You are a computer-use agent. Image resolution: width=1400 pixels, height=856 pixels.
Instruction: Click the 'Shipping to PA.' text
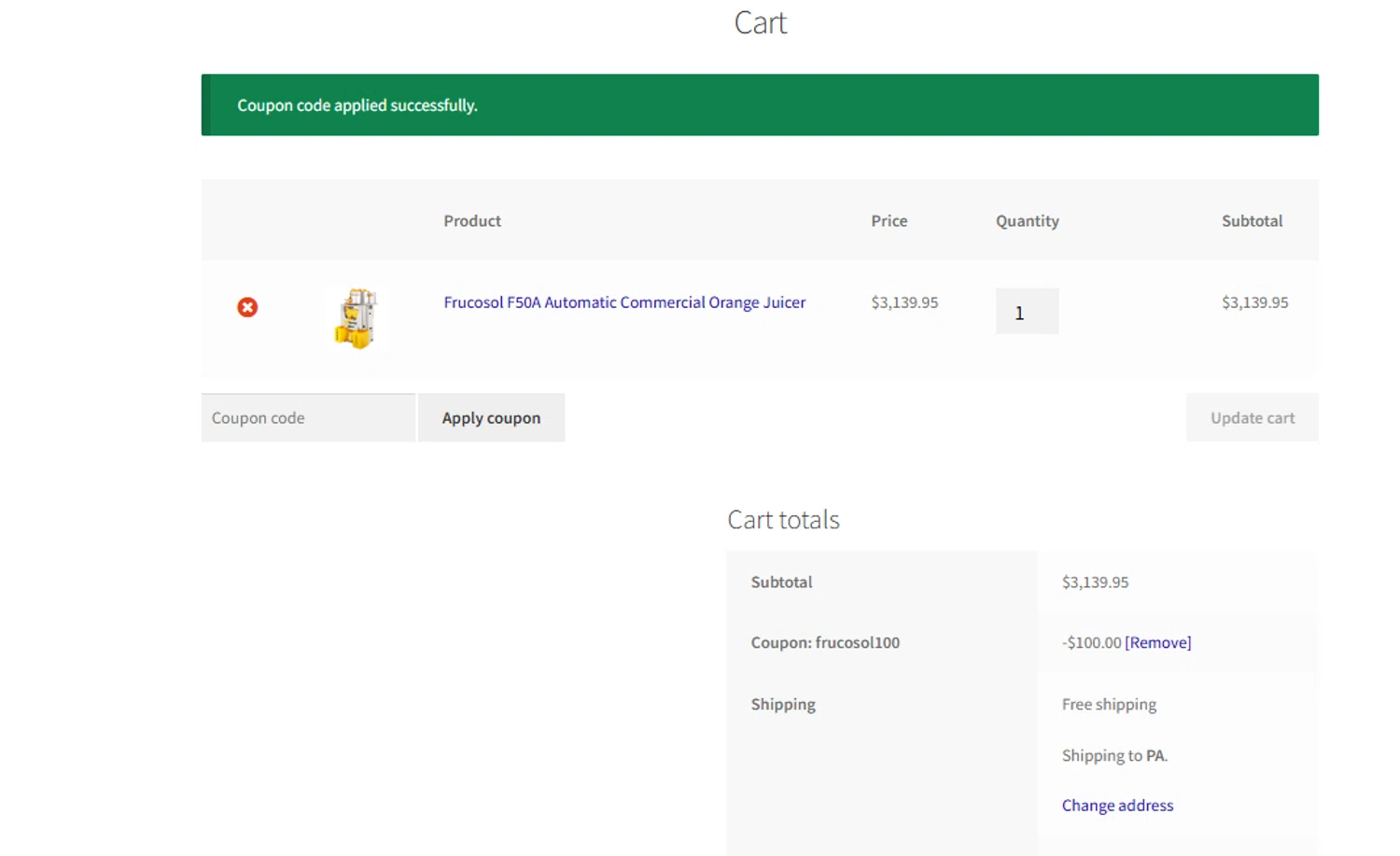click(1114, 756)
